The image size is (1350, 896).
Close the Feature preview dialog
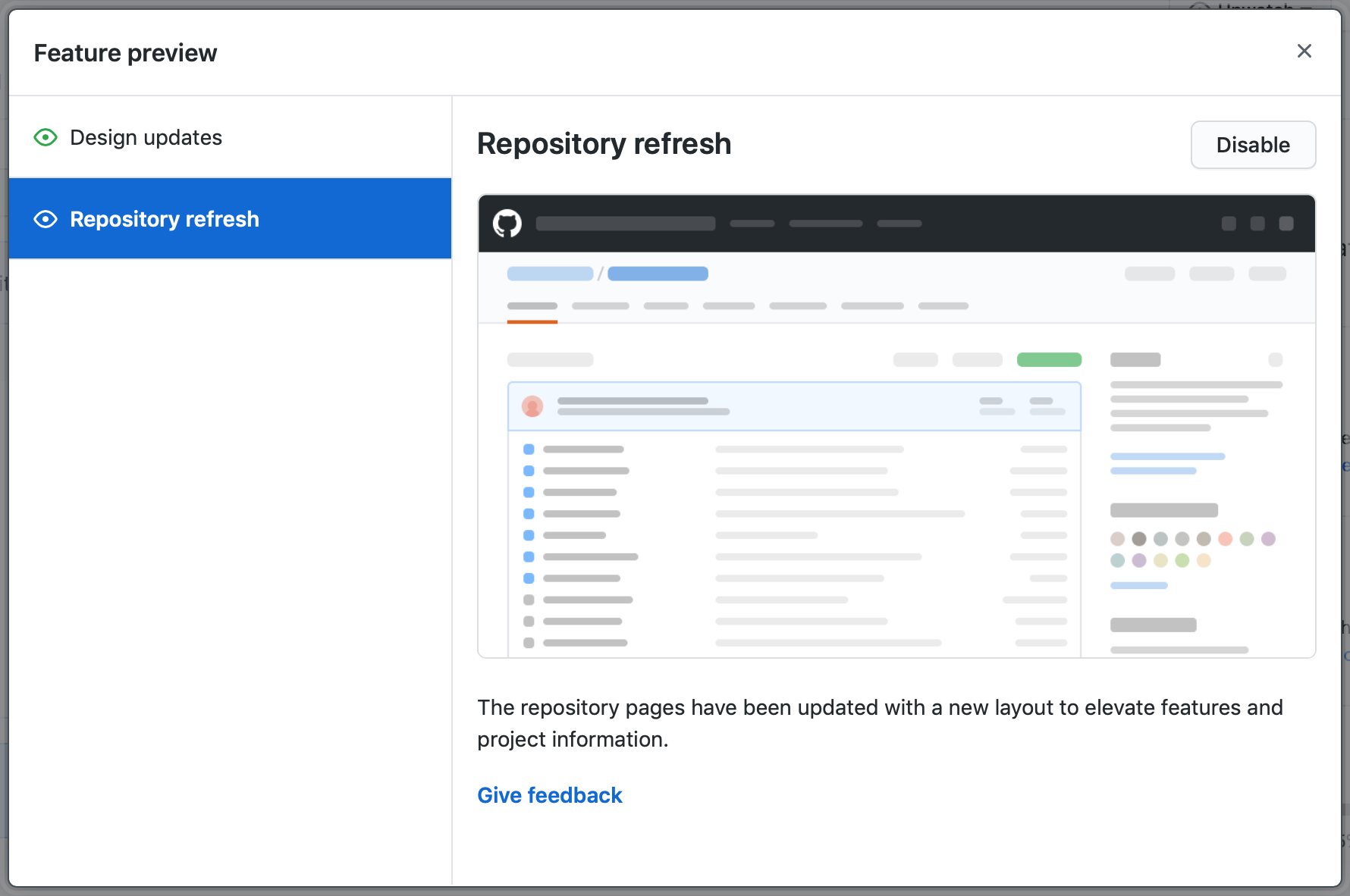coord(1304,51)
